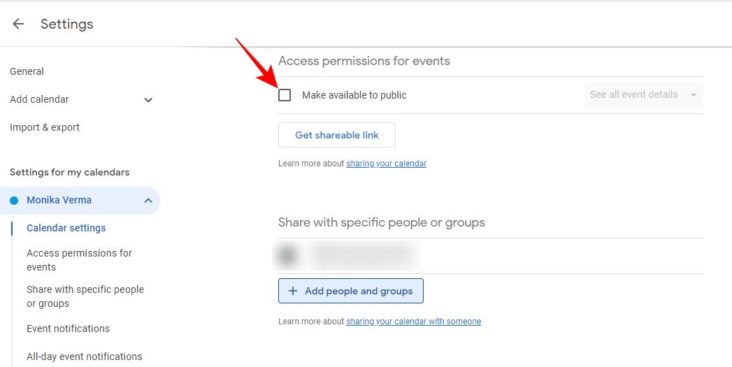The height and width of the screenshot is (367, 732).
Task: Select Calendar settings in sidebar
Action: (66, 228)
